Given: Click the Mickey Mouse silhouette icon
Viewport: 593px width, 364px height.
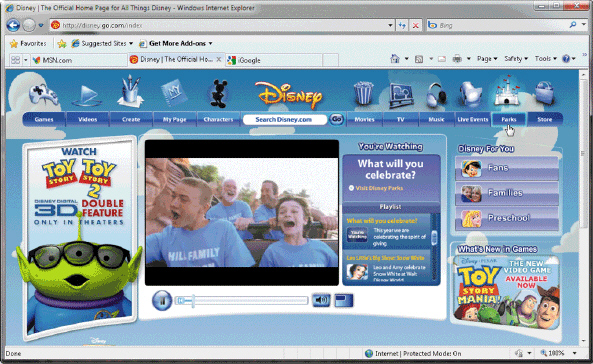Looking at the screenshot, I should pos(219,93).
